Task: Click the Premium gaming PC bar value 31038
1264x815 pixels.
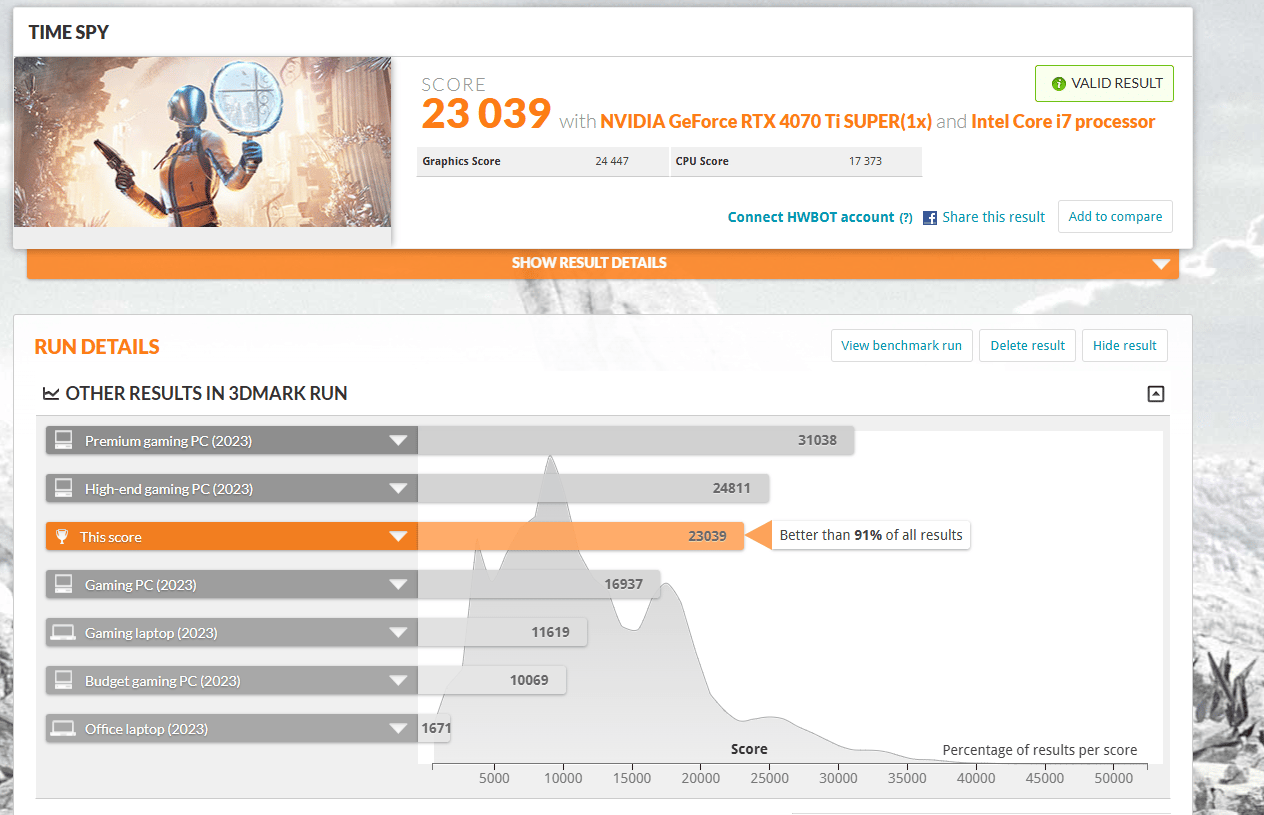Action: [817, 440]
